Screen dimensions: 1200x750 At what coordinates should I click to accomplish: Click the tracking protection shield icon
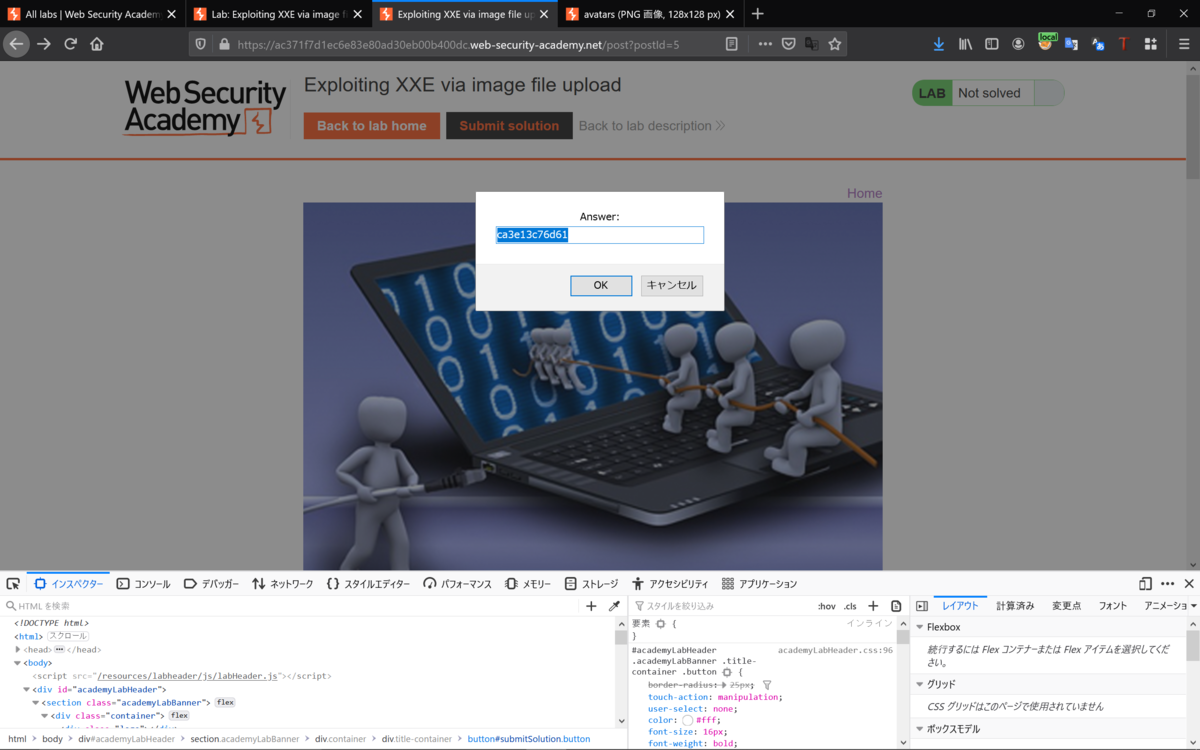coord(201,44)
